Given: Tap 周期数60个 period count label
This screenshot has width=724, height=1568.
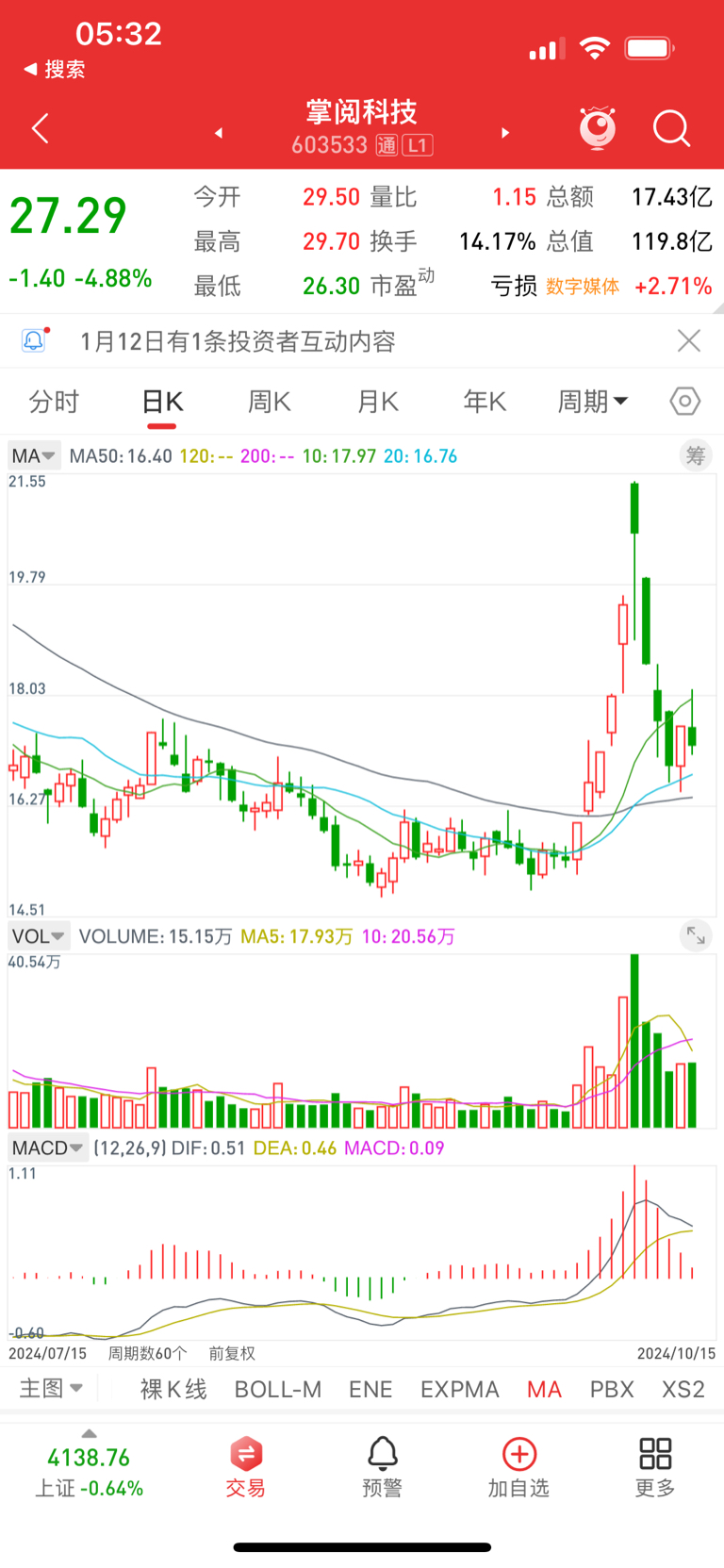Looking at the screenshot, I should point(147,1353).
